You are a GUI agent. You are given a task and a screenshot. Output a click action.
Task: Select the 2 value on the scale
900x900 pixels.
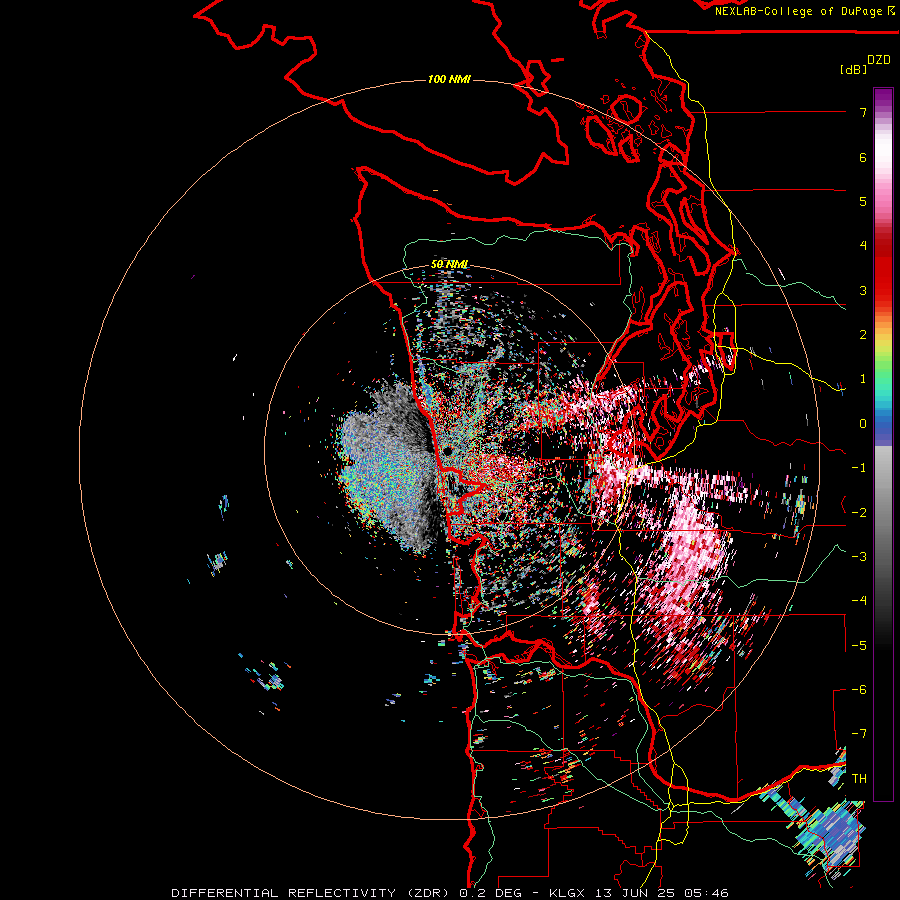pos(863,335)
